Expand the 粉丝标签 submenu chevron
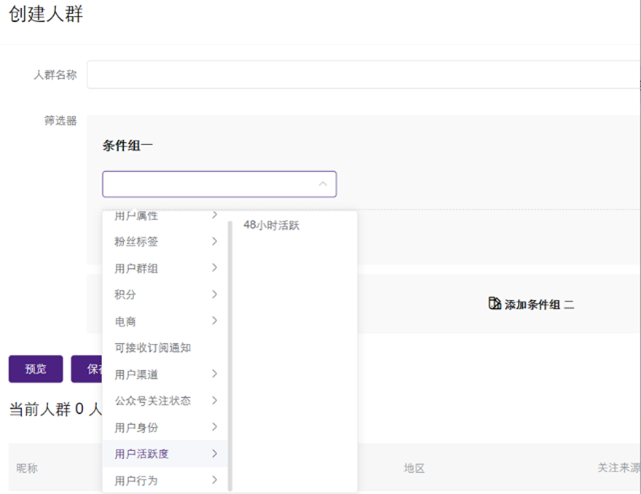 click(214, 241)
